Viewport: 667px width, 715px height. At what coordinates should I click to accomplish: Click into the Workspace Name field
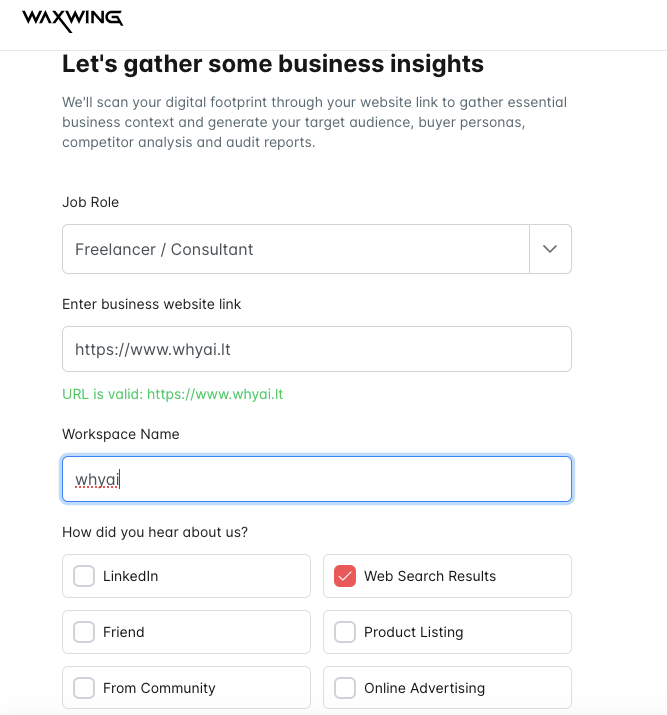pyautogui.click(x=316, y=479)
